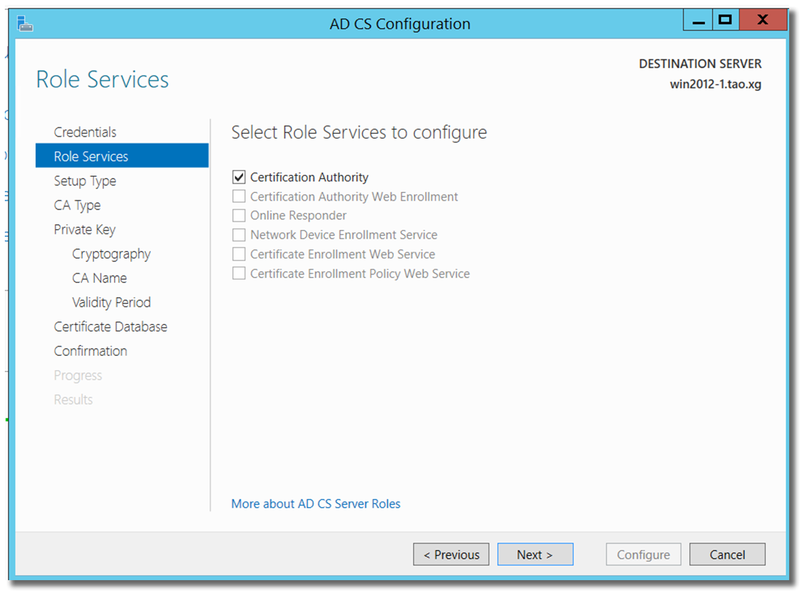Go to the Credentials step
800x591 pixels.
coord(85,132)
